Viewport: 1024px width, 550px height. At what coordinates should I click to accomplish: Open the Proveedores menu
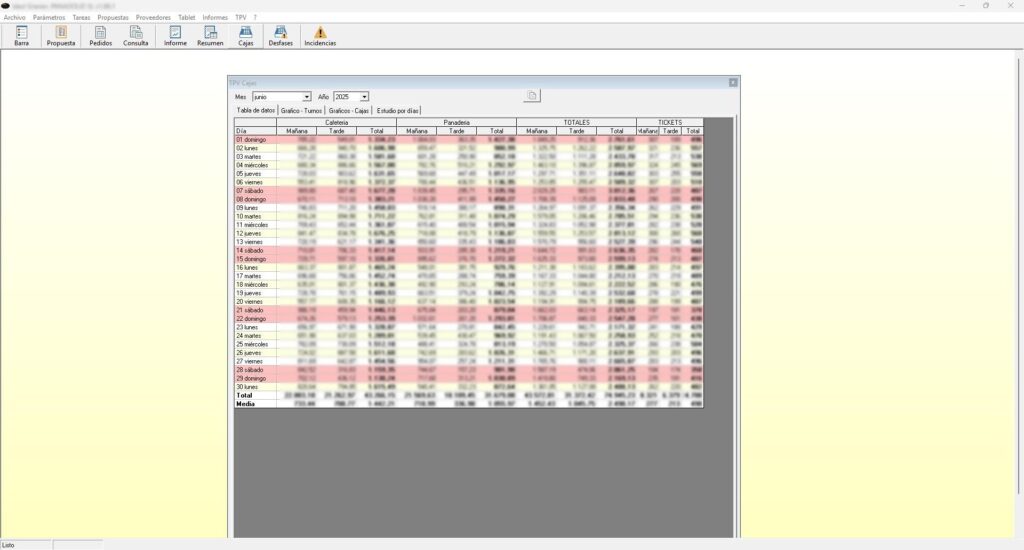(153, 18)
